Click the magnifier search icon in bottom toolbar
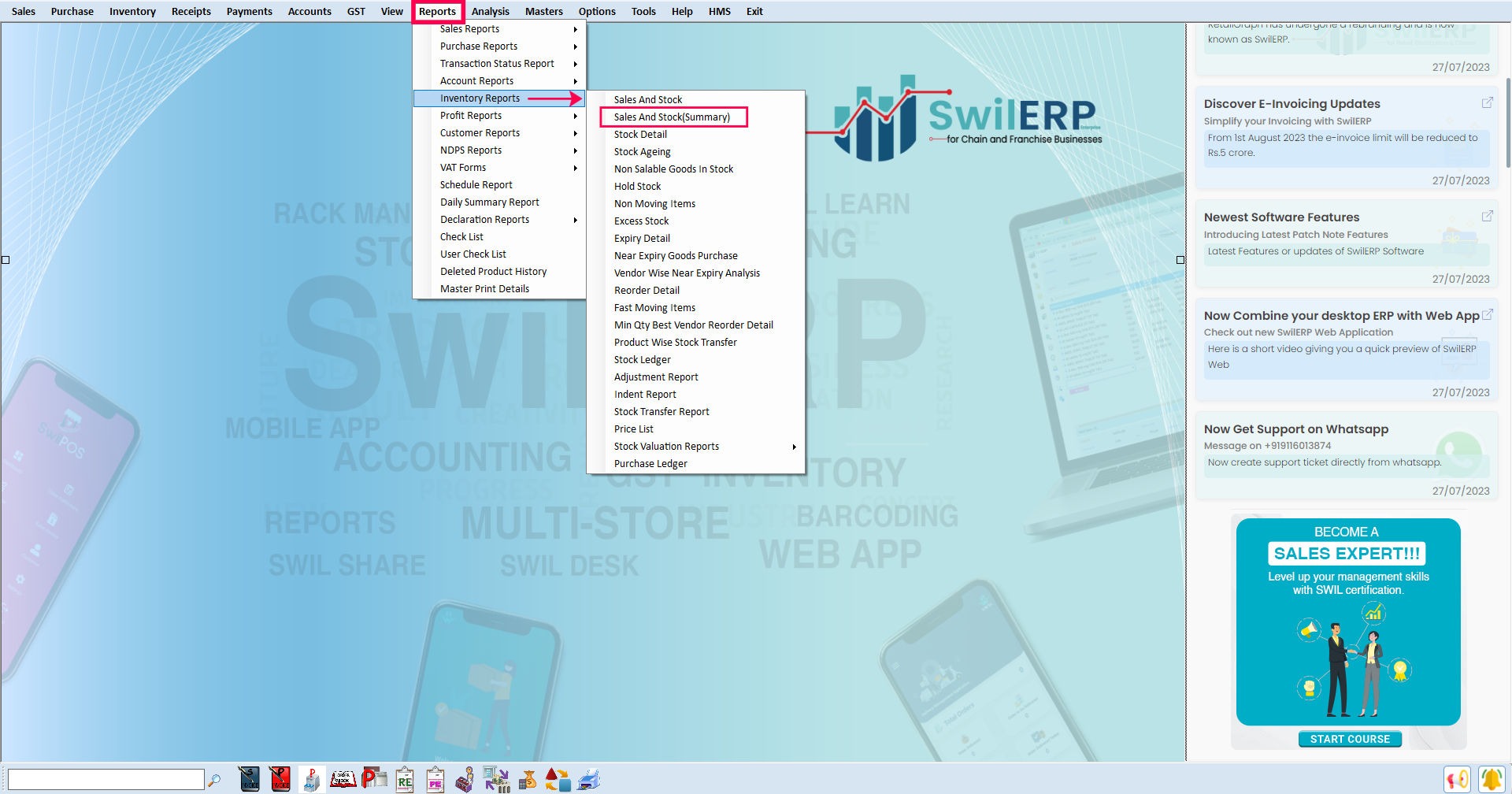Viewport: 1512px width, 794px height. [x=214, y=780]
